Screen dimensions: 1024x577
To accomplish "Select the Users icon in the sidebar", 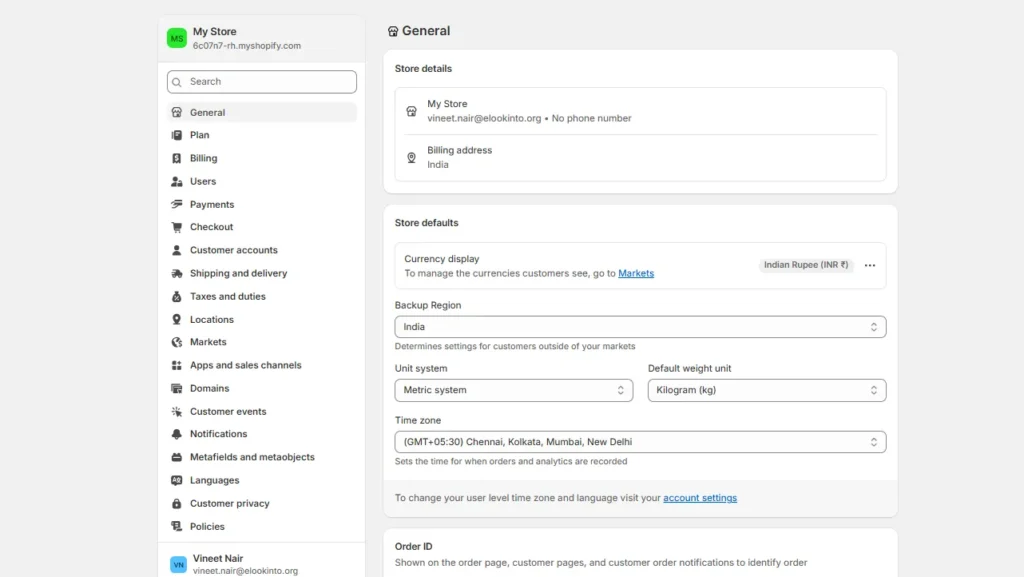I will [176, 181].
